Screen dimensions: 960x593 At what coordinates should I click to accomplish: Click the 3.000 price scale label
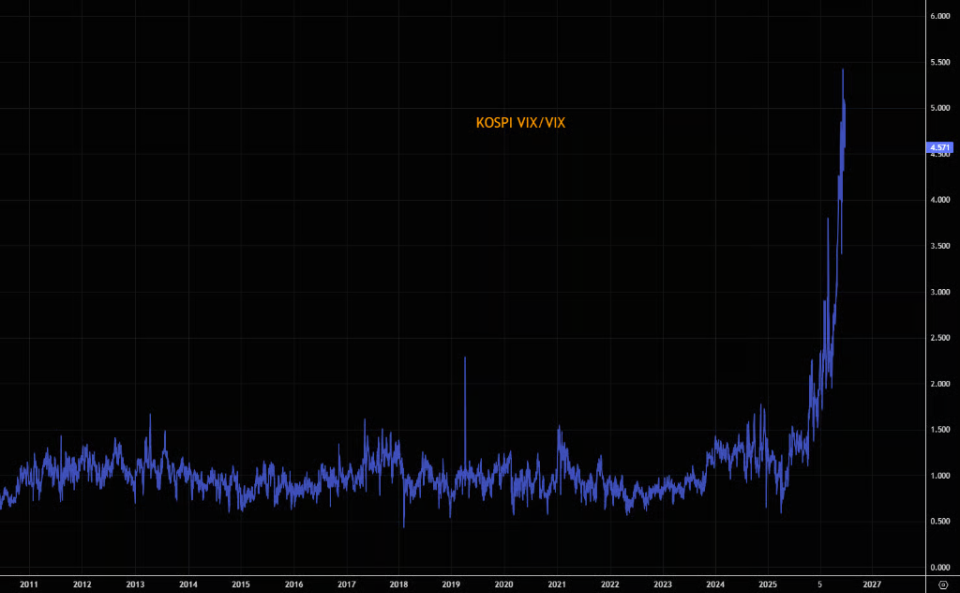pos(940,292)
